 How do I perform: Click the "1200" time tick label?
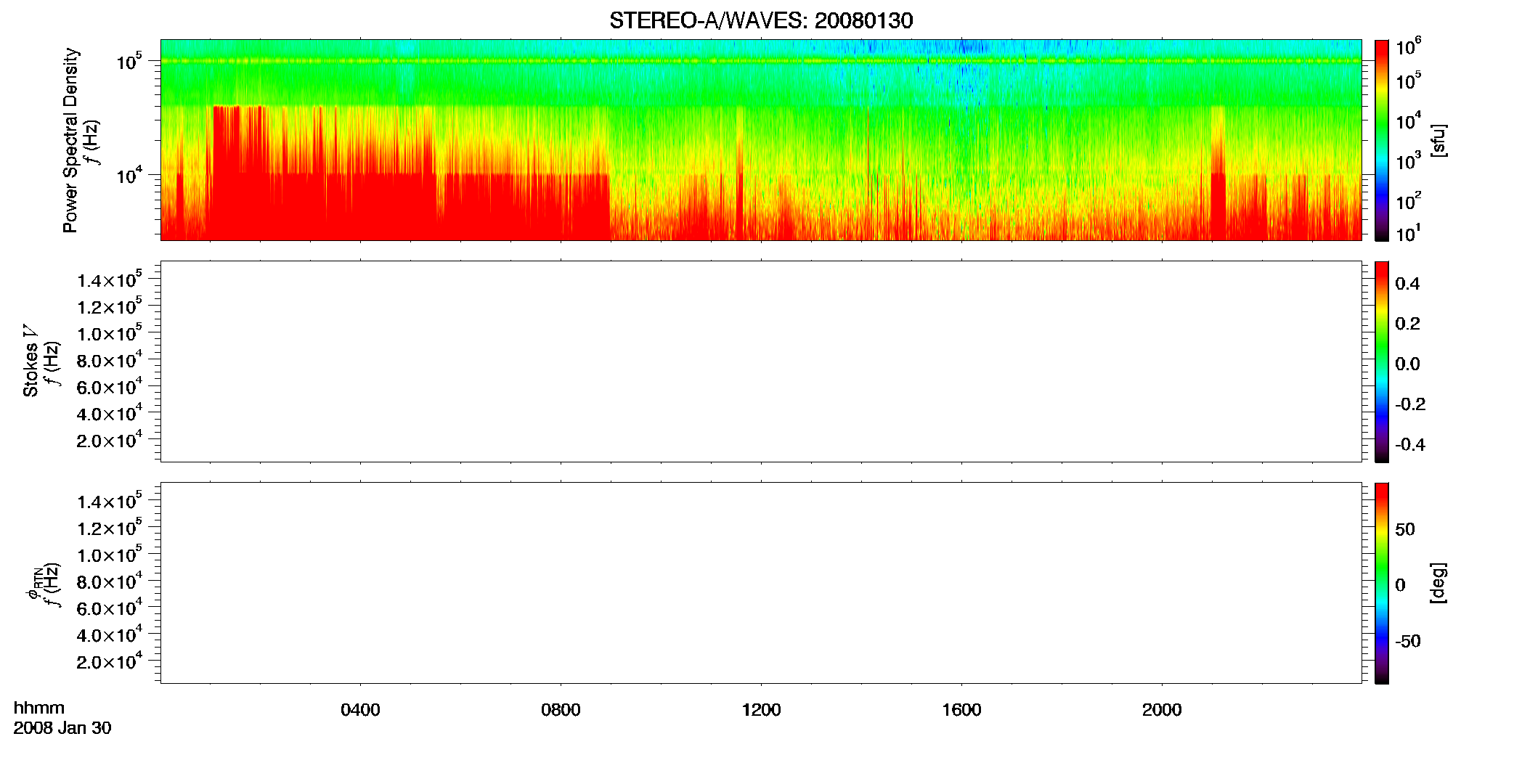(761, 710)
